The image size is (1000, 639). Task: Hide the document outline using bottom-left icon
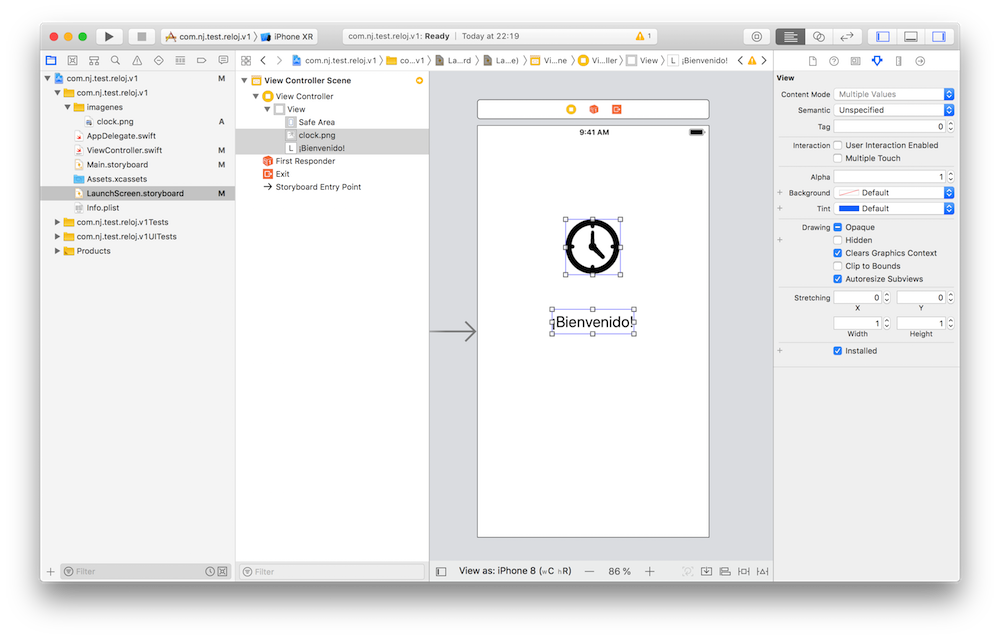pyautogui.click(x=441, y=571)
